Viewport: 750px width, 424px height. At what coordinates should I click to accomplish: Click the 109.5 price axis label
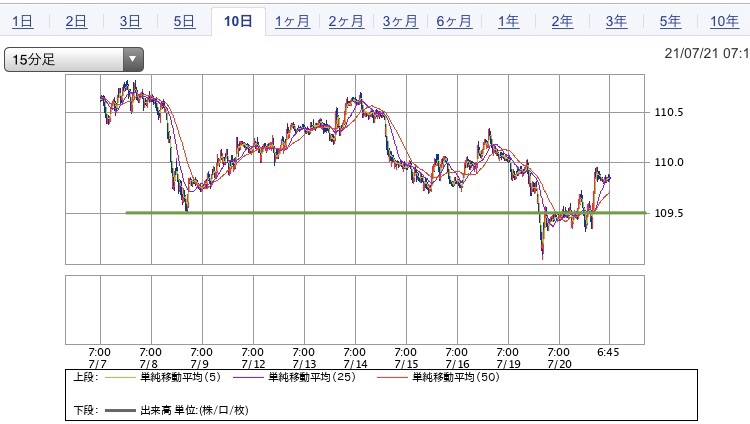coord(669,213)
